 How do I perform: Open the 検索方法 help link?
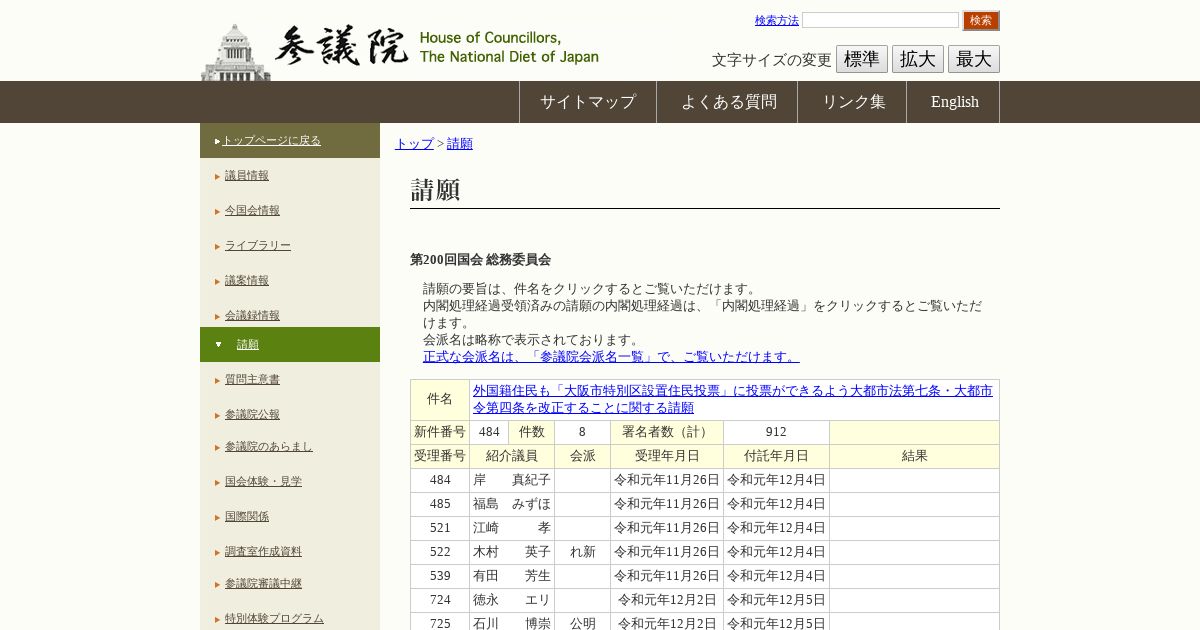776,20
